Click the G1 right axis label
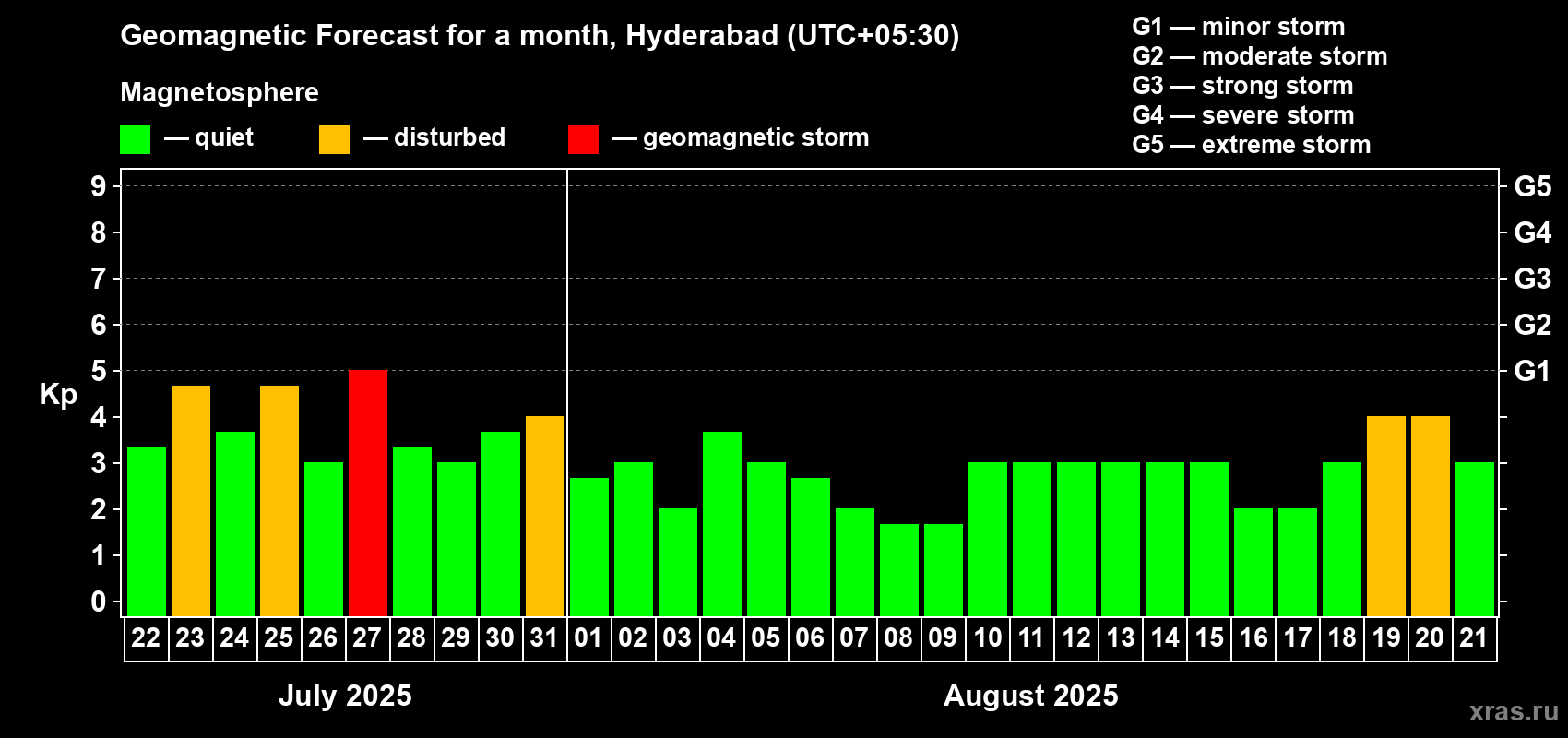Image resolution: width=1568 pixels, height=738 pixels. coord(1533,371)
